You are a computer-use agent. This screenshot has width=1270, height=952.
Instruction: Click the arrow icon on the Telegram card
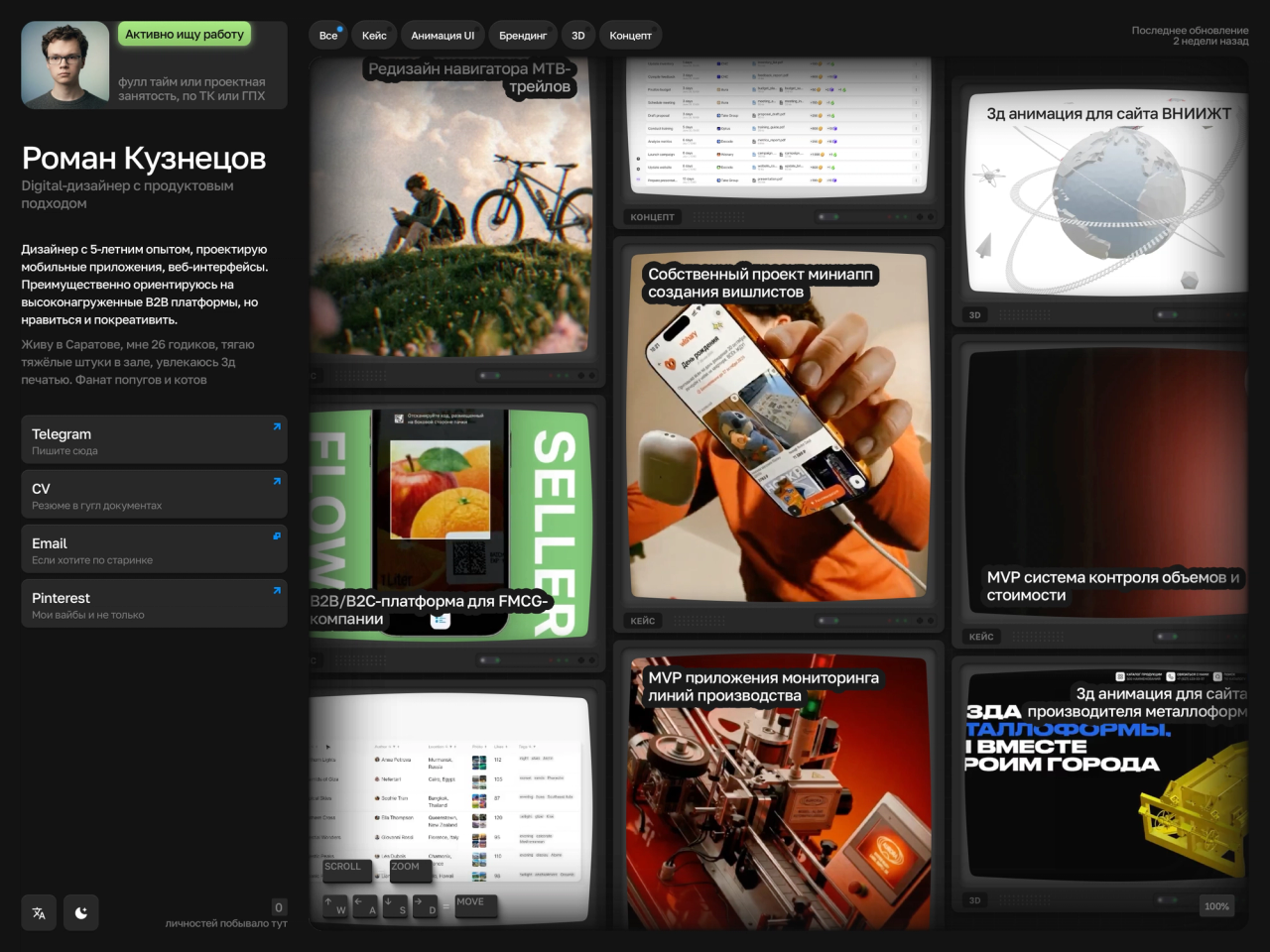coord(277,426)
